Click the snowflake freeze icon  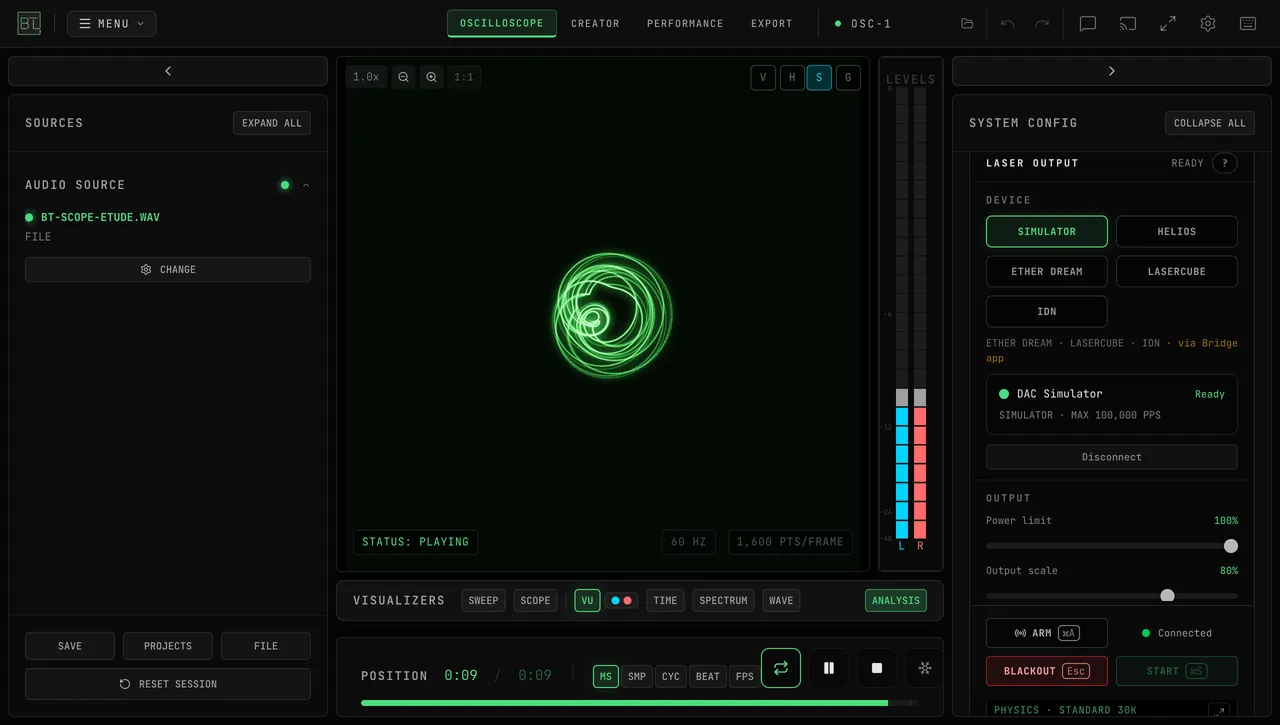(925, 668)
